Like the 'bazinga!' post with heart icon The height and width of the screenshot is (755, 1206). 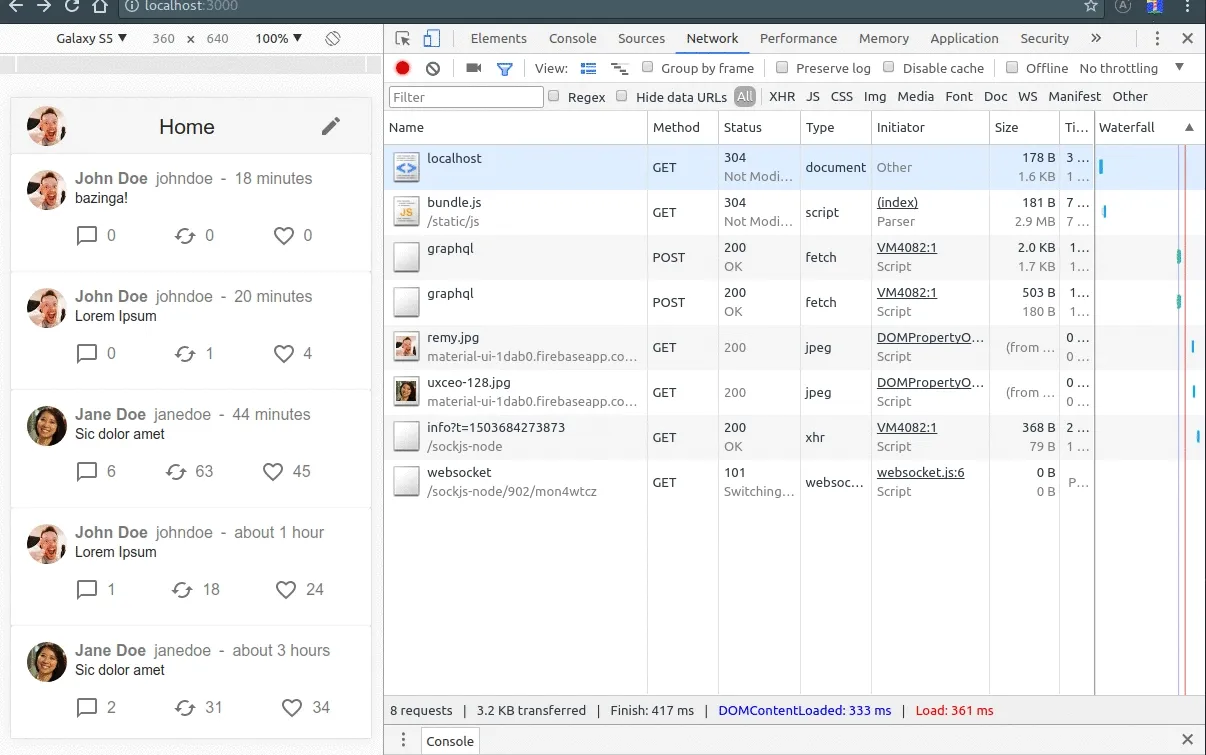284,236
